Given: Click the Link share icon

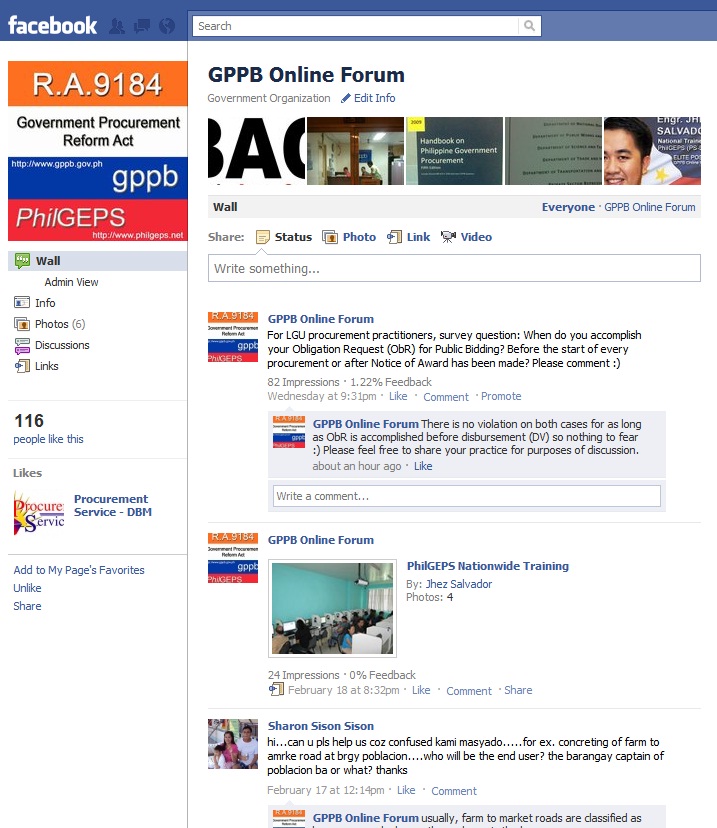Looking at the screenshot, I should (394, 237).
